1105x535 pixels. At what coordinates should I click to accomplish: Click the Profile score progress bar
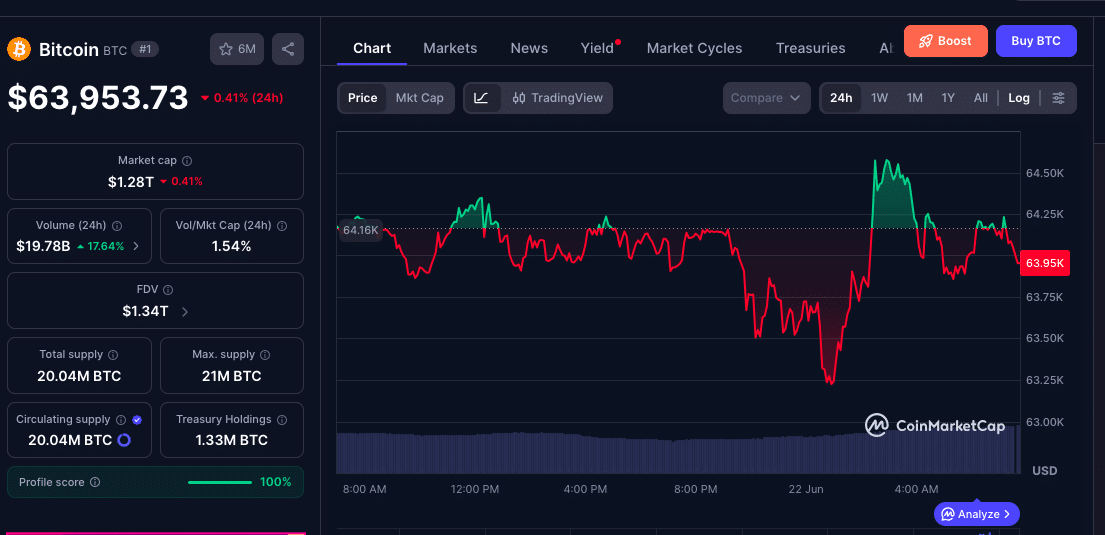220,482
